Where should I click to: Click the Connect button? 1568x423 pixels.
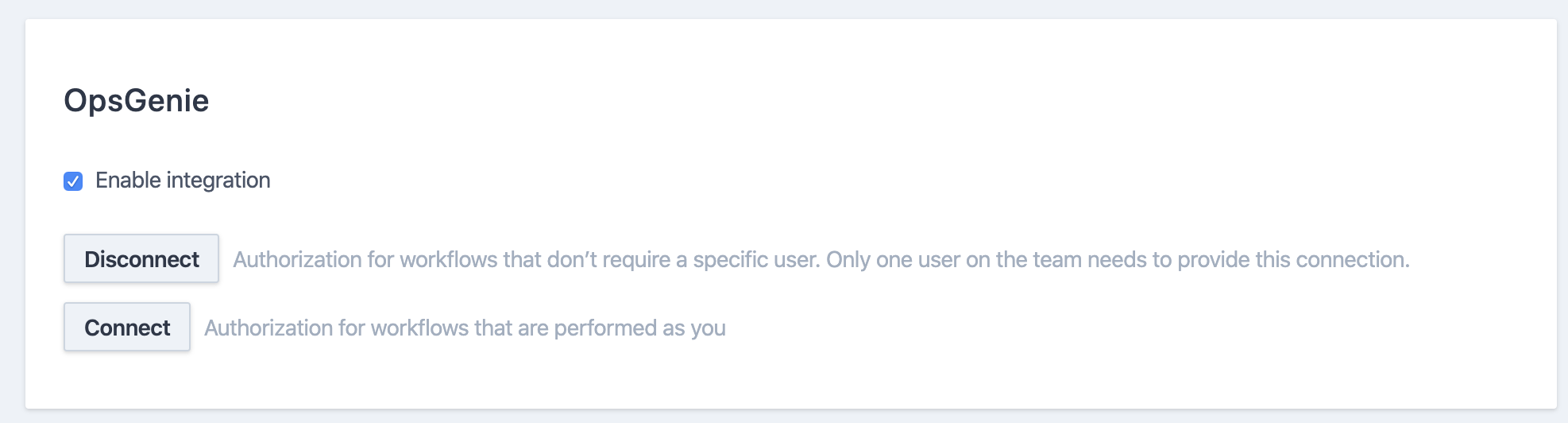tap(127, 327)
